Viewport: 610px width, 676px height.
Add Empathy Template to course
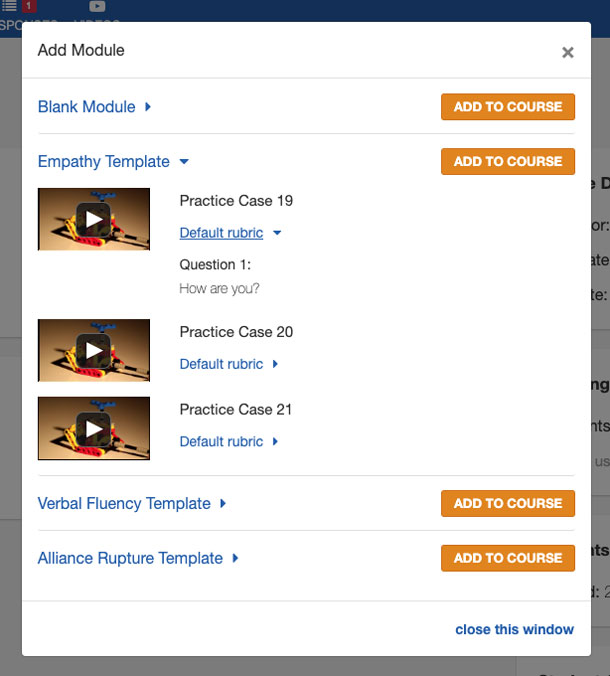508,161
